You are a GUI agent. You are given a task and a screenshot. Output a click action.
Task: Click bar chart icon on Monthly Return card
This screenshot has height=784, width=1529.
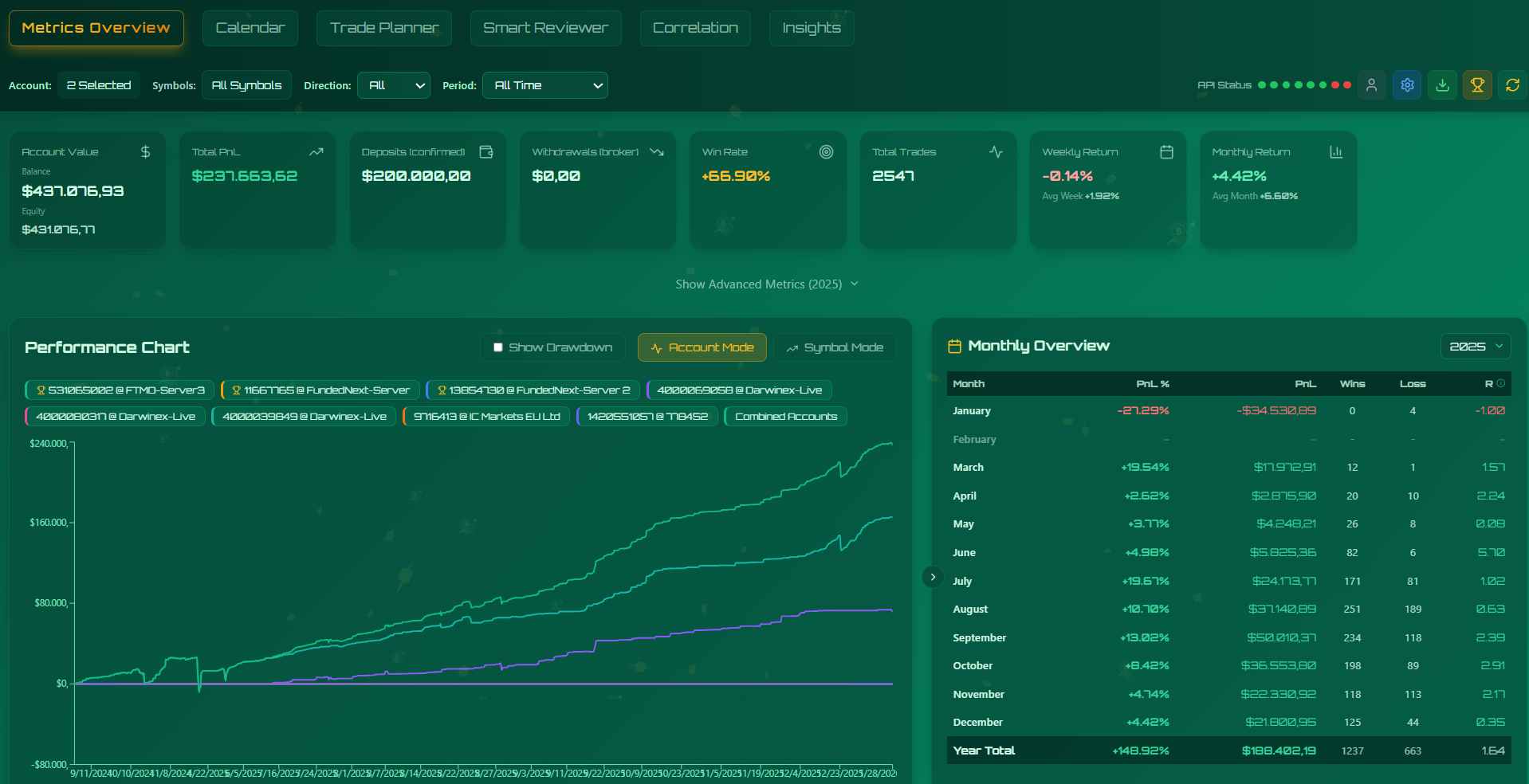click(1336, 151)
